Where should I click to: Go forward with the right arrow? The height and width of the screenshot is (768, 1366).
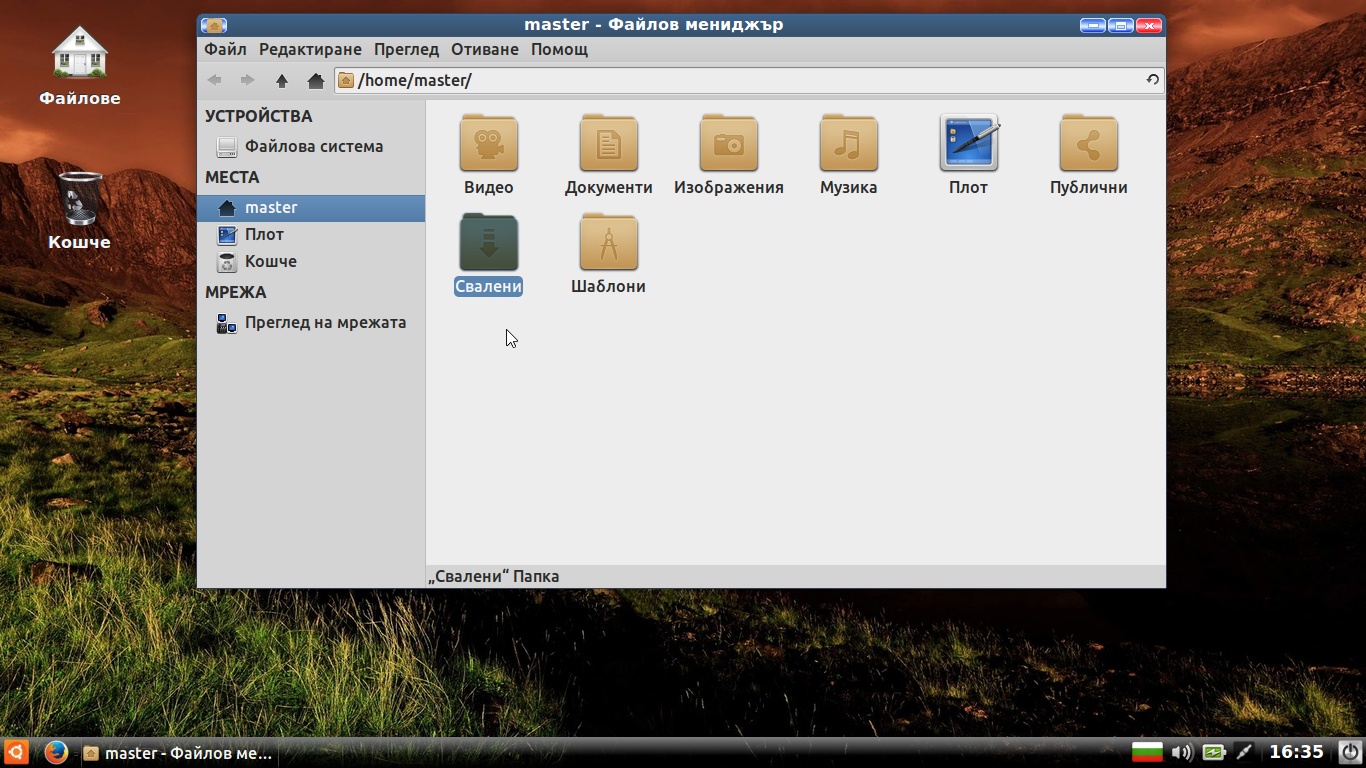coord(247,80)
